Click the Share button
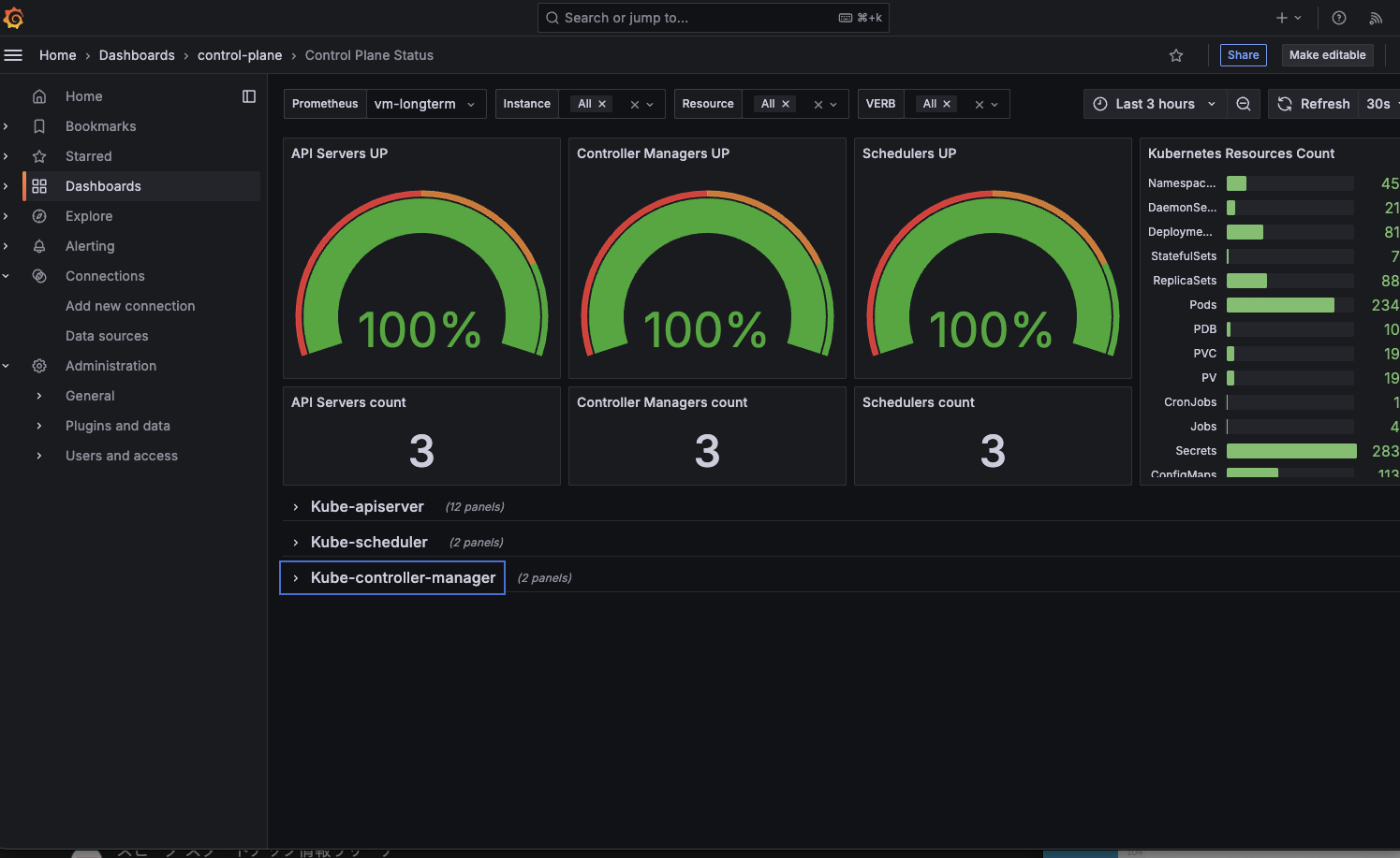 pos(1243,55)
